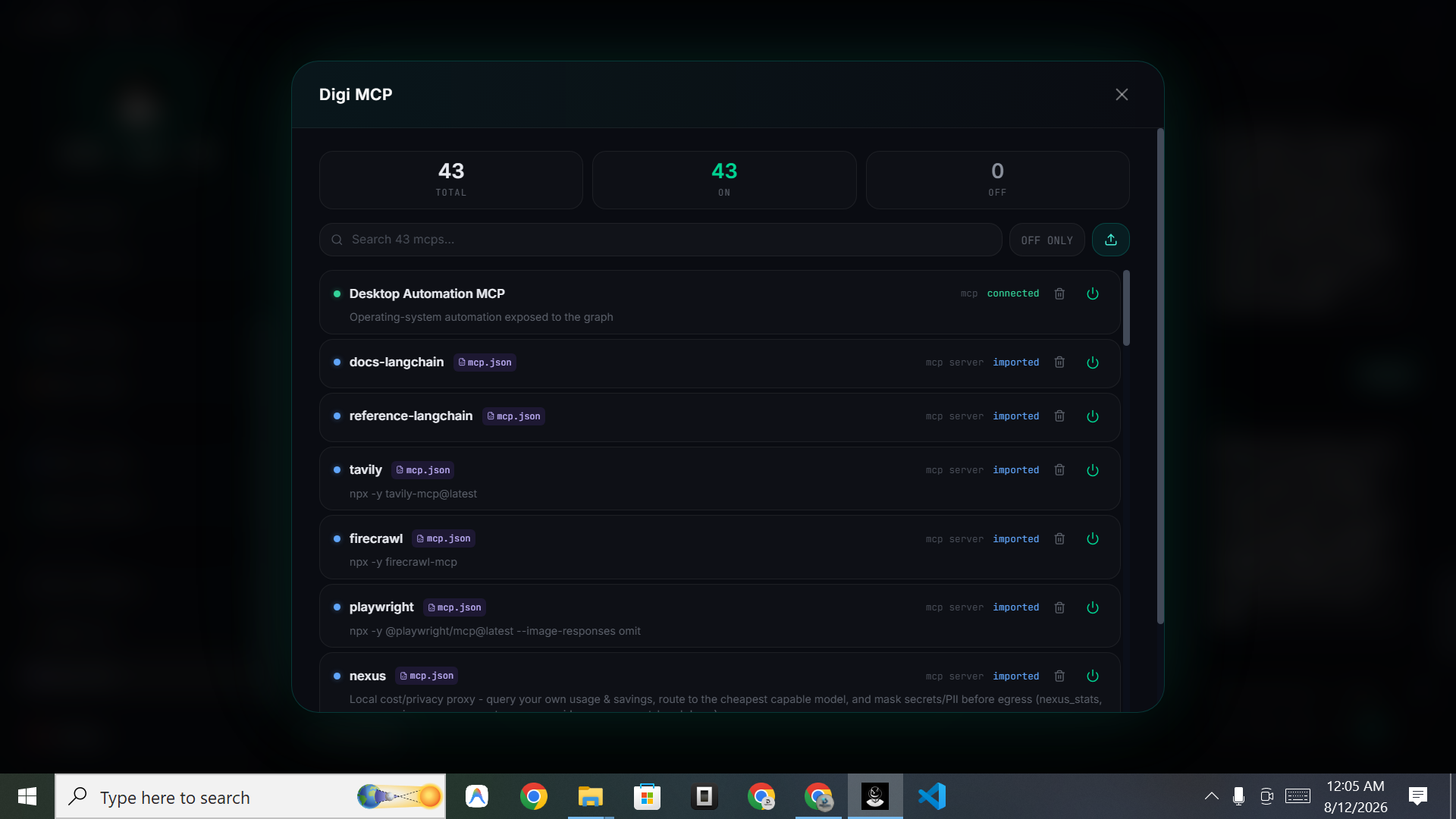Click the search magnifier icon in dialog
Image resolution: width=1456 pixels, height=819 pixels.
(337, 240)
